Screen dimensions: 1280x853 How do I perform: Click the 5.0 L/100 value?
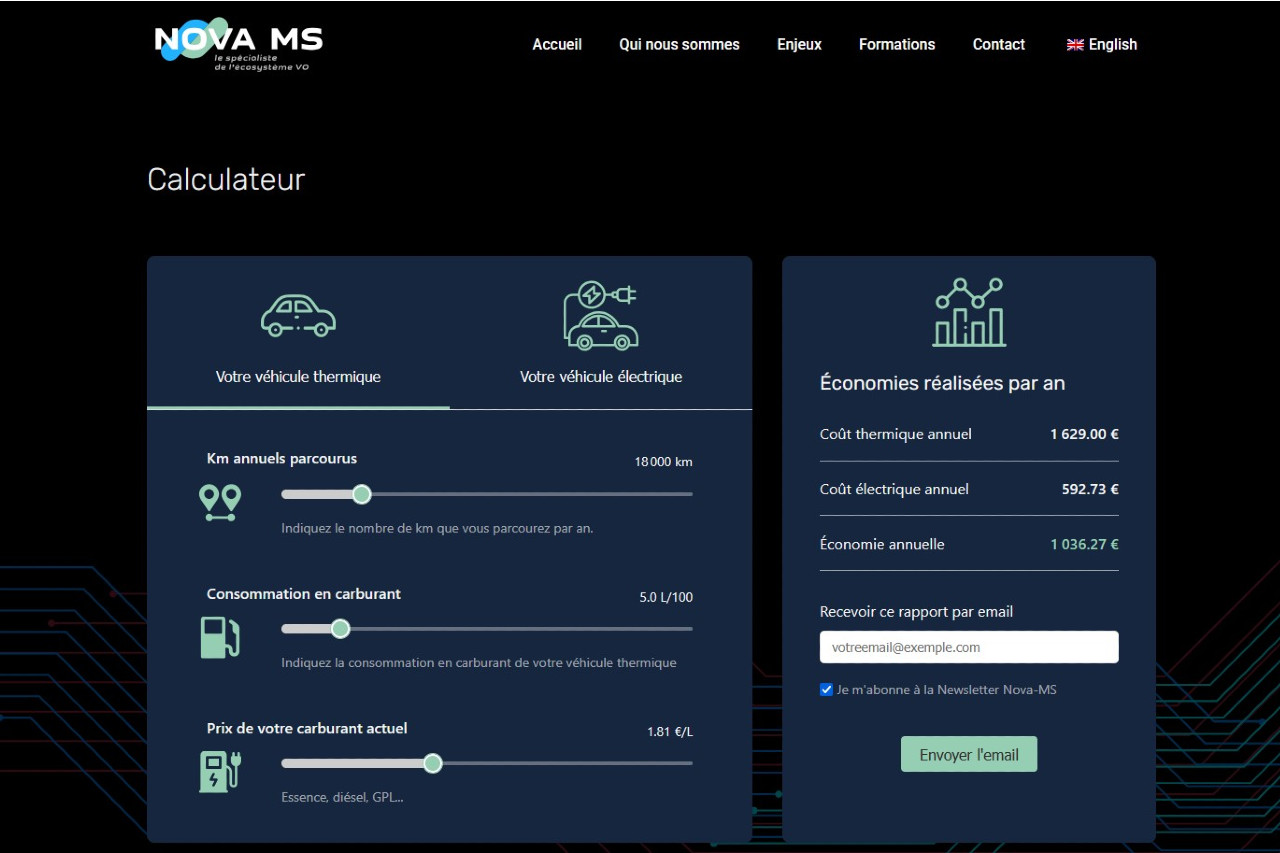(x=666, y=597)
